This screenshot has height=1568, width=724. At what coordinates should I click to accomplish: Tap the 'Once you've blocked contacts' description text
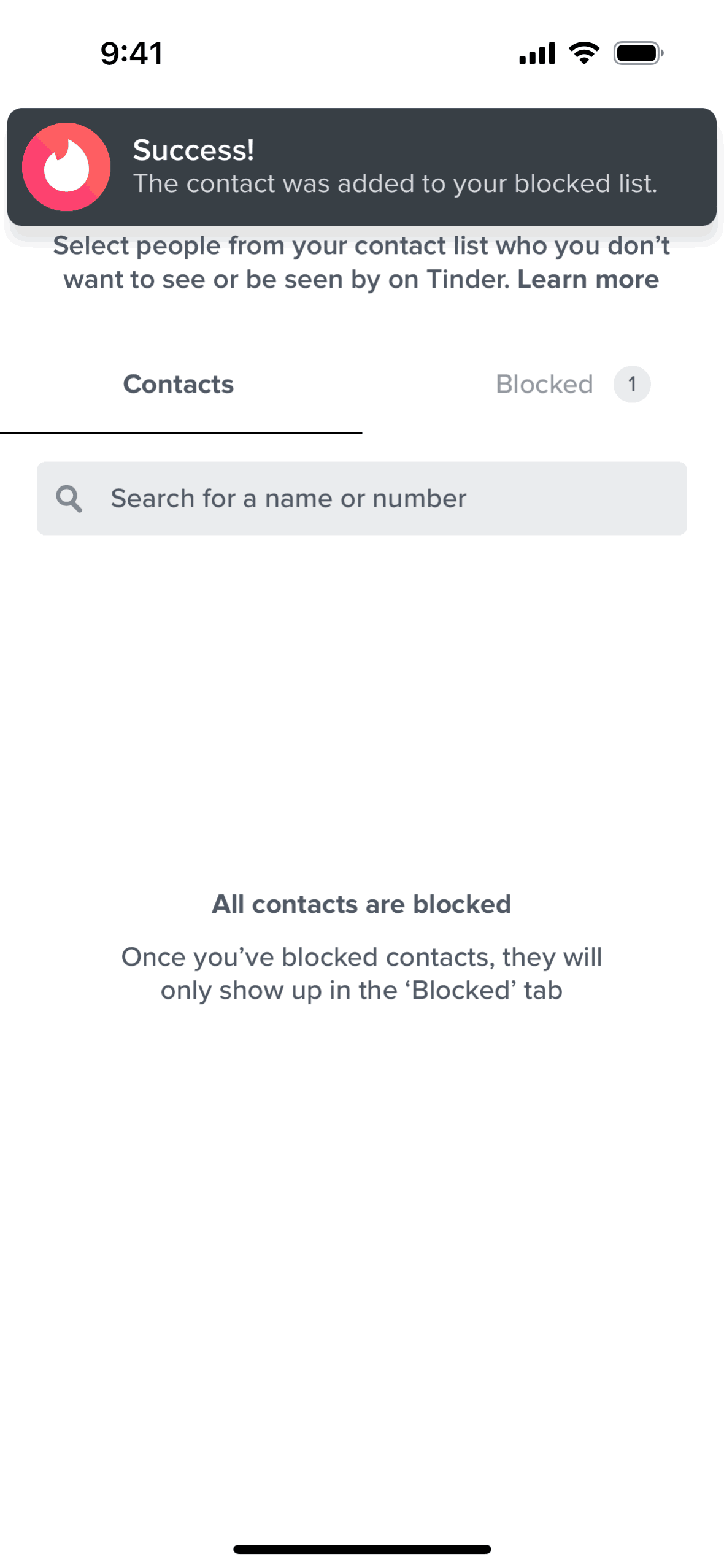(361, 974)
